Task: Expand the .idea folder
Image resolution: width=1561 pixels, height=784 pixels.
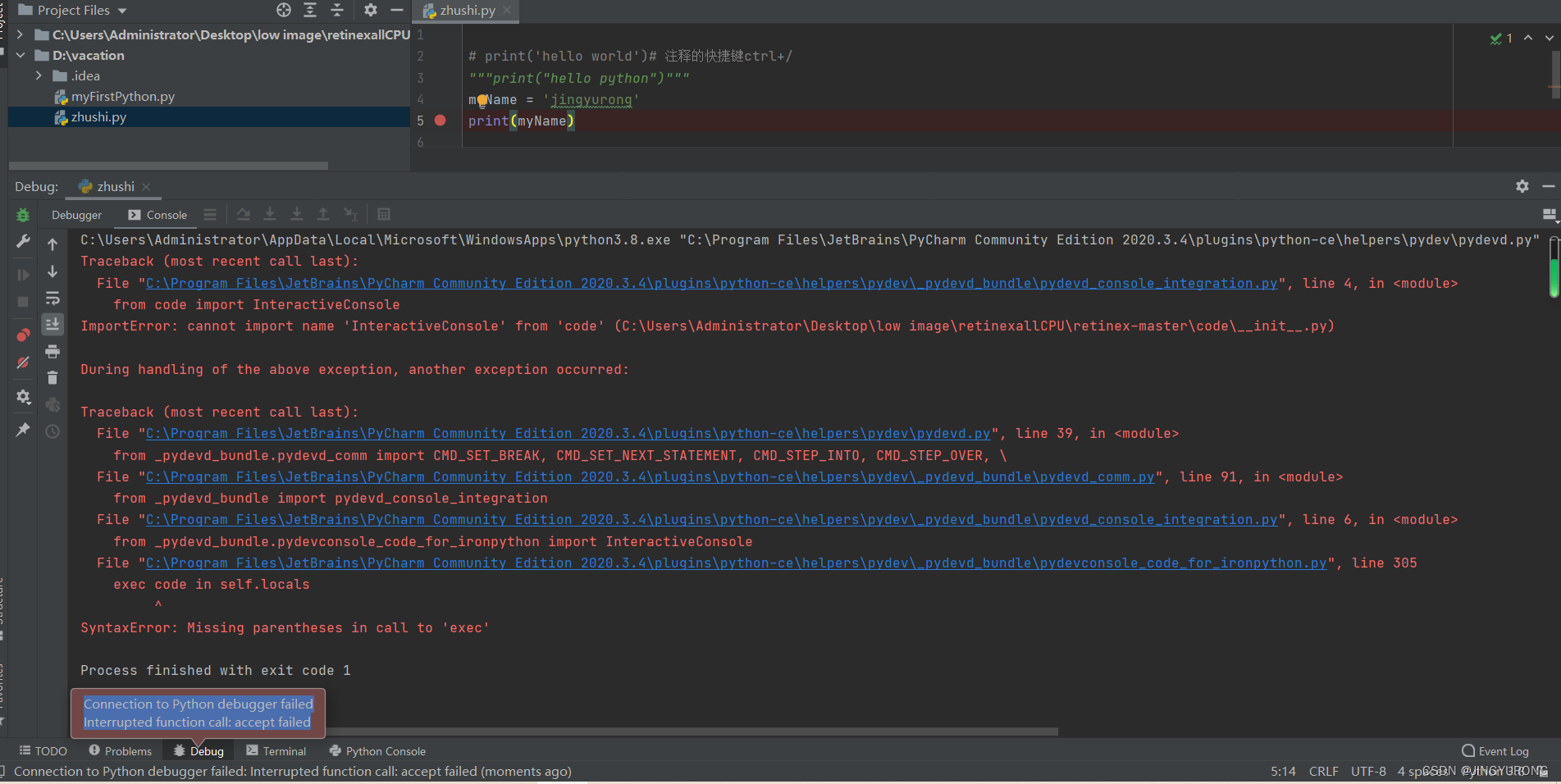Action: (39, 75)
